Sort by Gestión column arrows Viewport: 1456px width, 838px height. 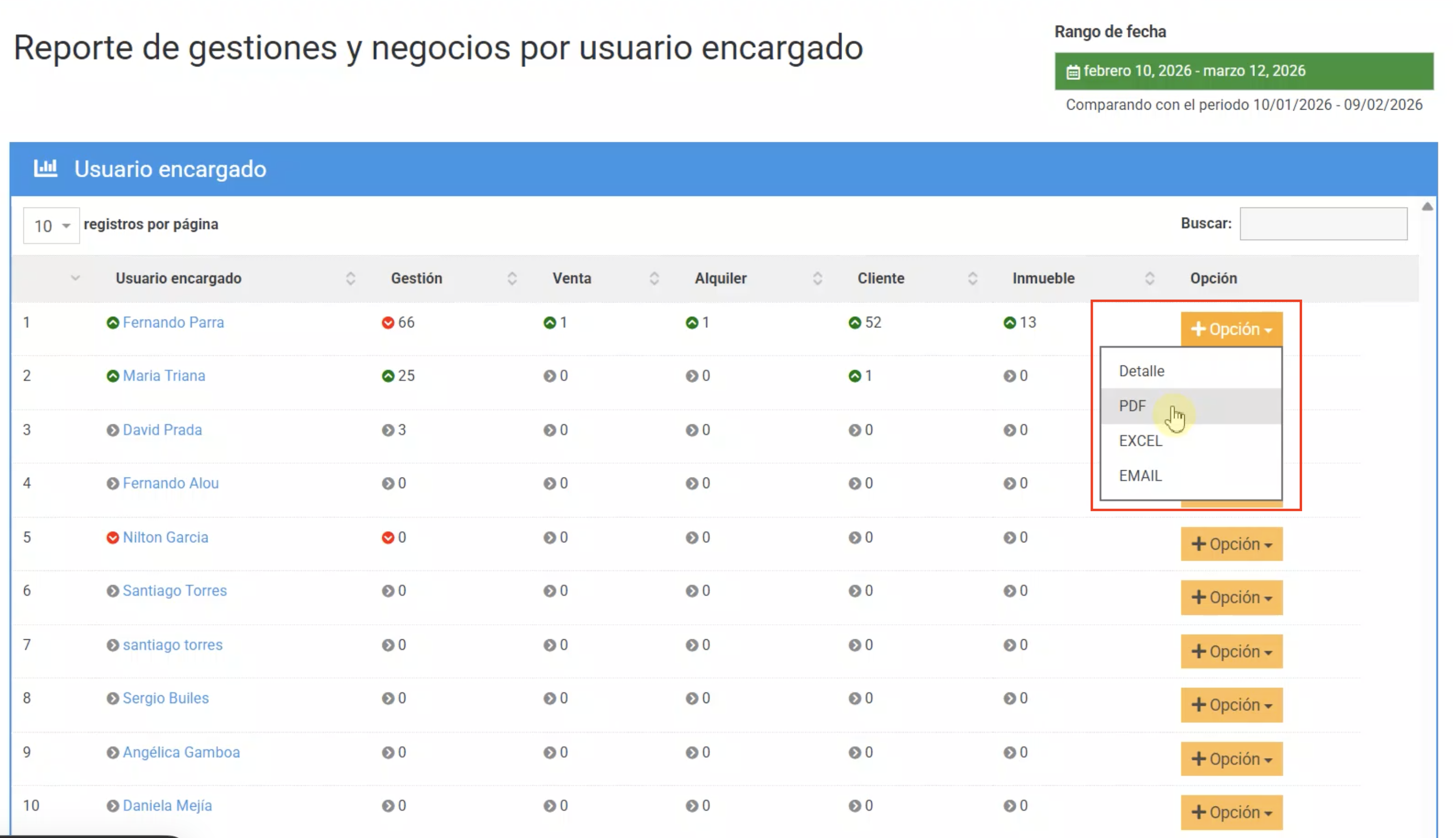pos(512,279)
